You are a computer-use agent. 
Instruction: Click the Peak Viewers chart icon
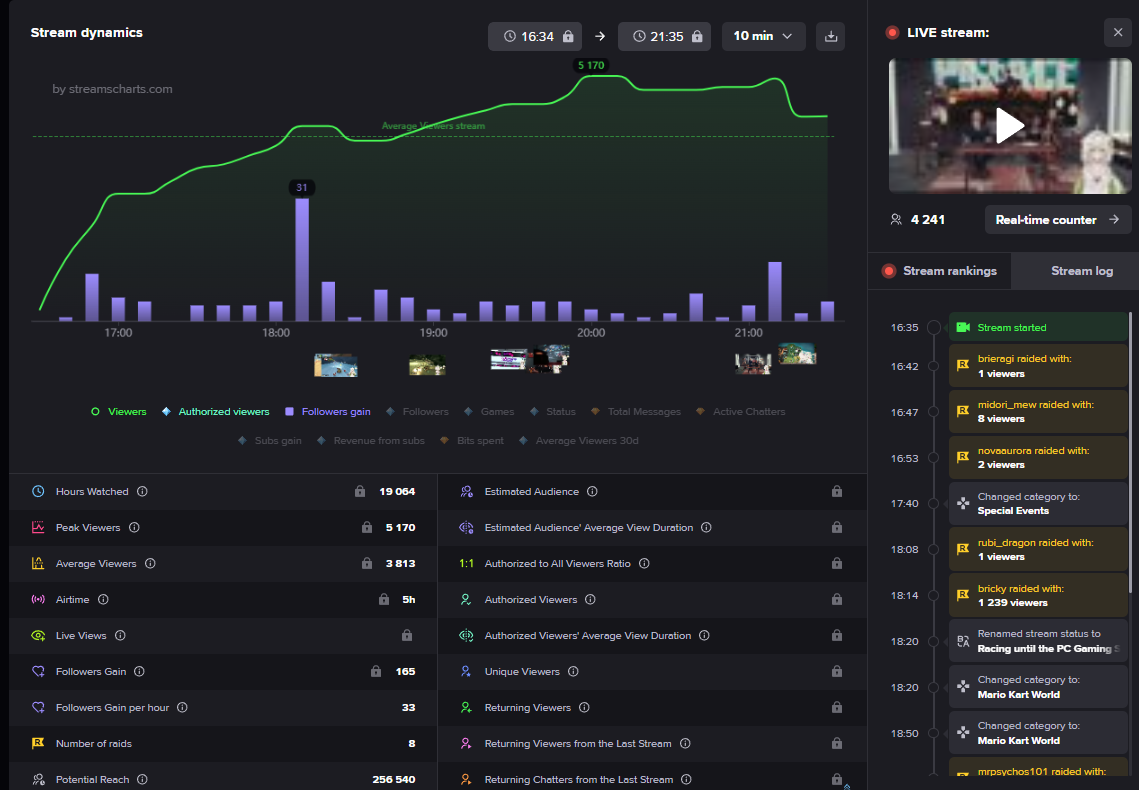[x=38, y=528]
